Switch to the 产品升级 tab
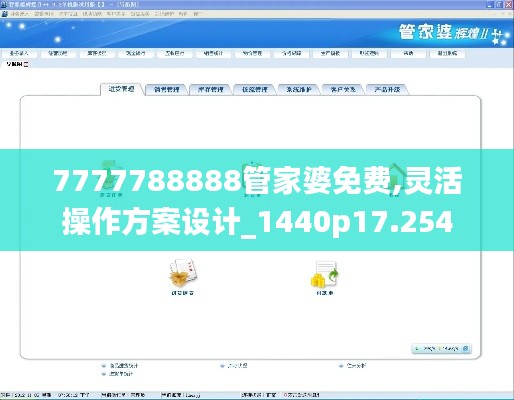This screenshot has width=514, height=400. (387, 89)
